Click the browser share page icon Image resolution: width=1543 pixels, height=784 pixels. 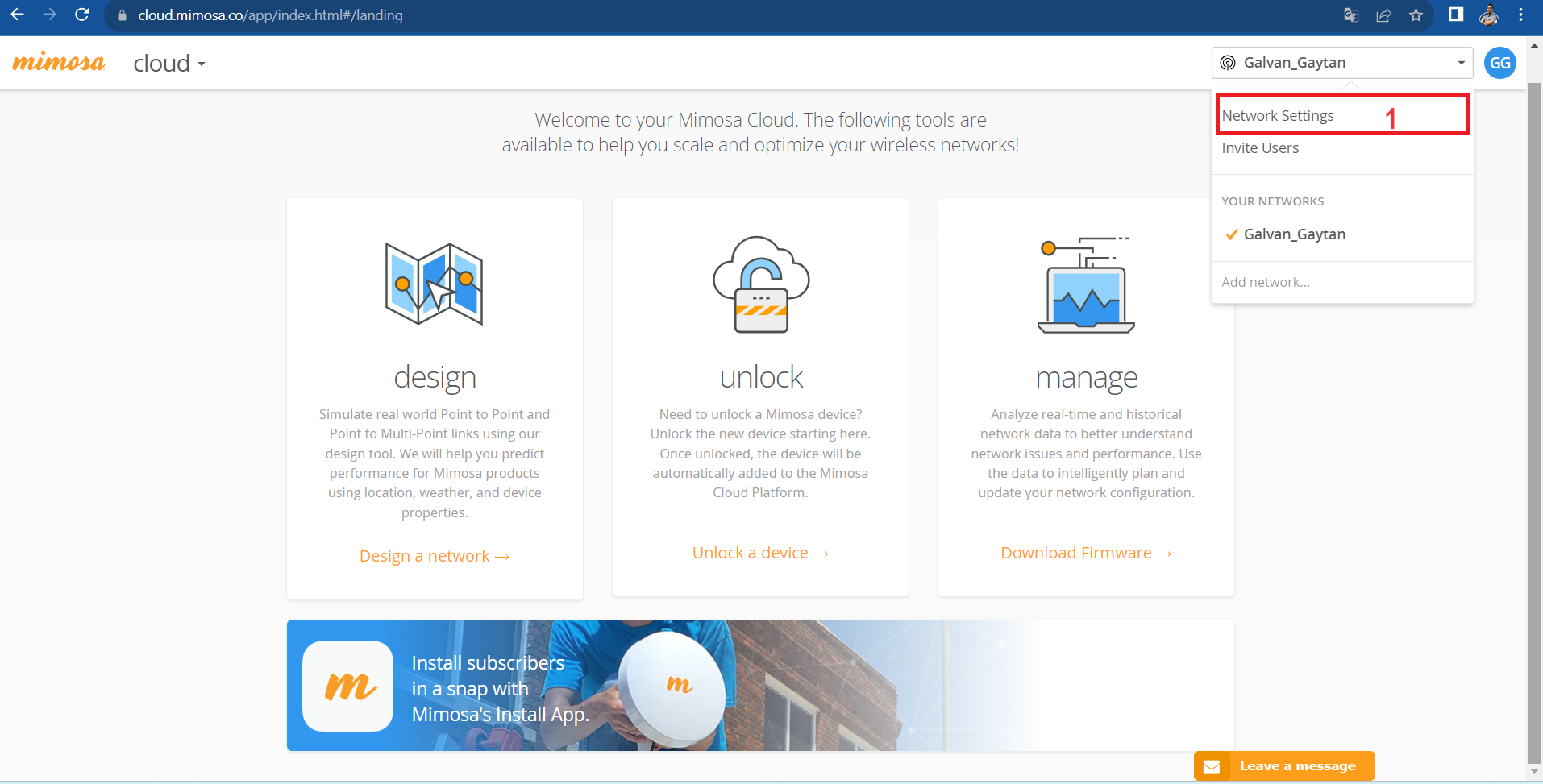point(1383,15)
